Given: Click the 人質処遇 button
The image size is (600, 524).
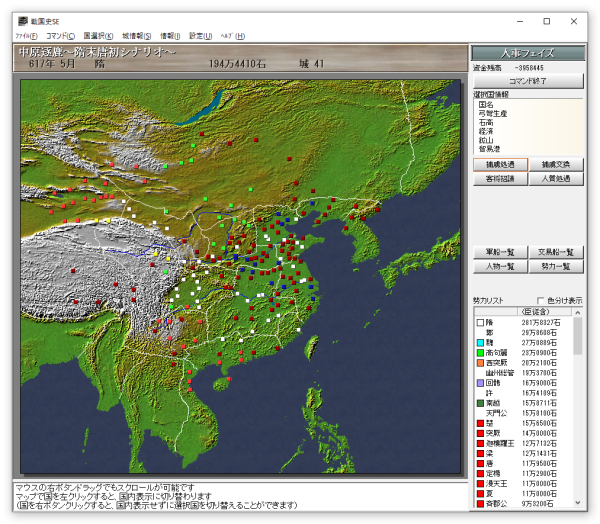Looking at the screenshot, I should (555, 178).
